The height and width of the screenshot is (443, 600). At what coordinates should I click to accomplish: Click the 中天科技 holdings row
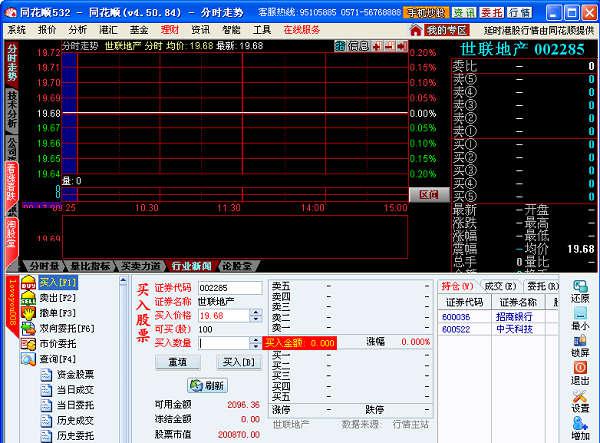point(497,329)
